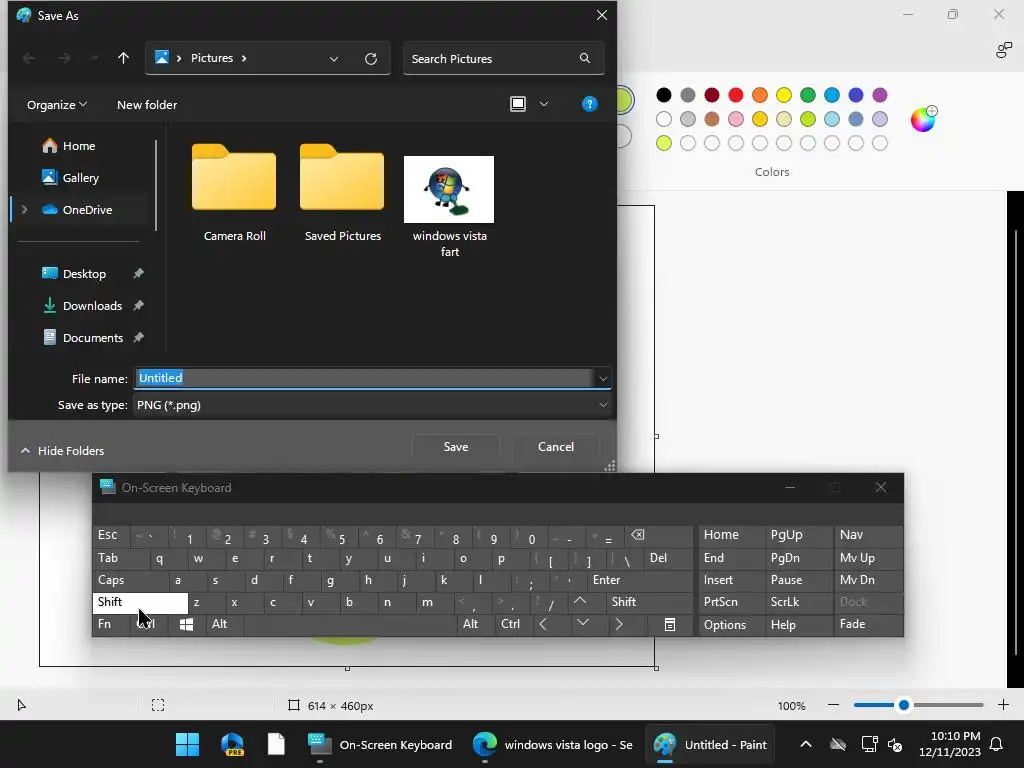Viewport: 1024px width, 768px height.
Task: Open the blank document icon on the taskbar
Action: 276,744
